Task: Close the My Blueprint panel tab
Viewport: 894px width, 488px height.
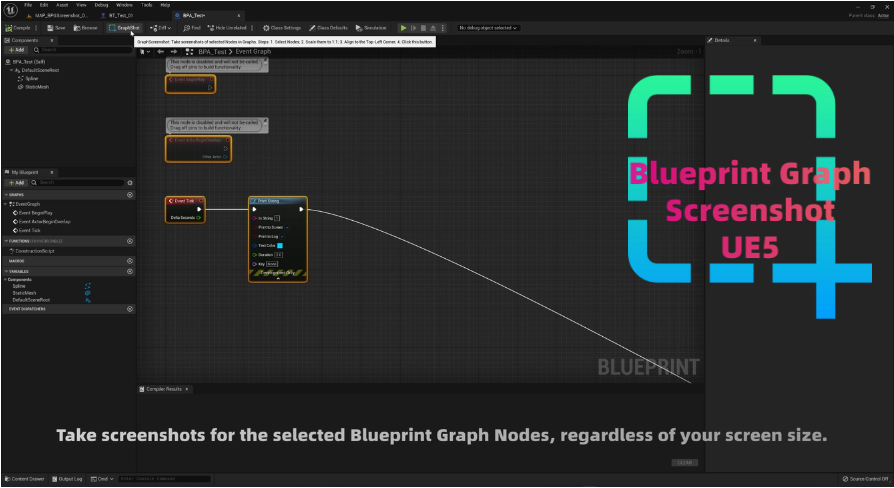Action: (x=52, y=172)
